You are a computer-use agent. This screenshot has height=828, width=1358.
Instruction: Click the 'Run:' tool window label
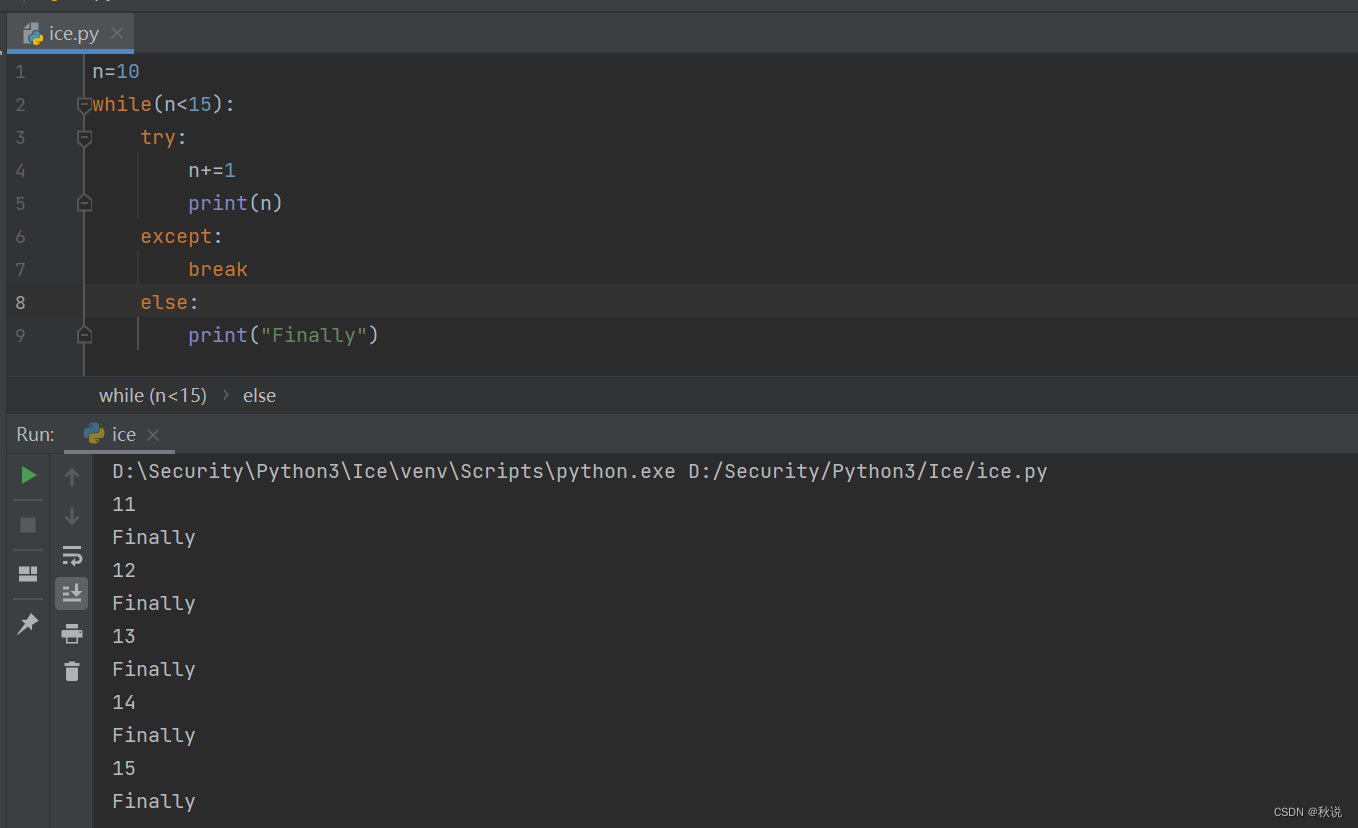pos(36,434)
